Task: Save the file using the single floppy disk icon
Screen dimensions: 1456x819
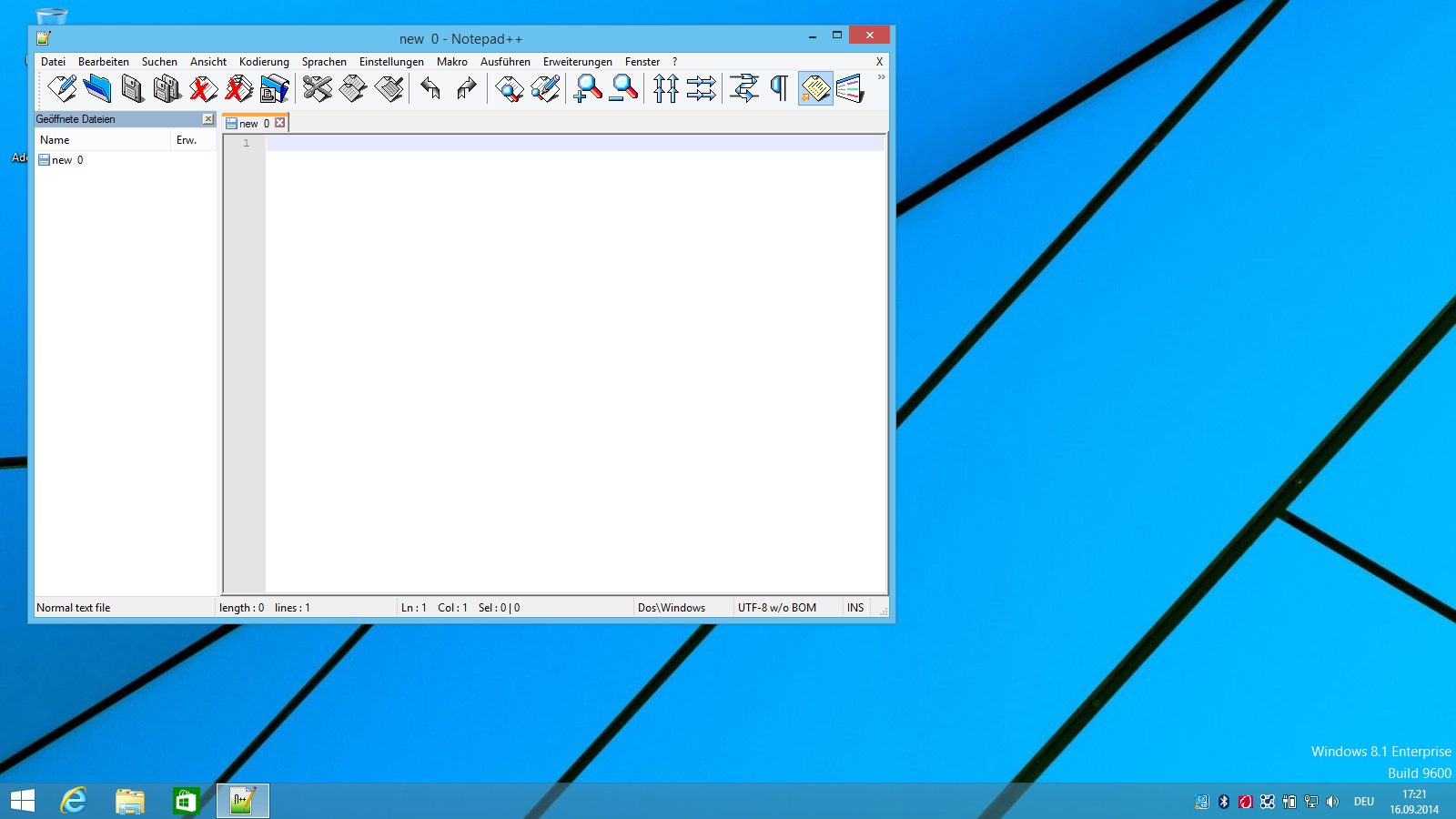Action: click(x=133, y=88)
